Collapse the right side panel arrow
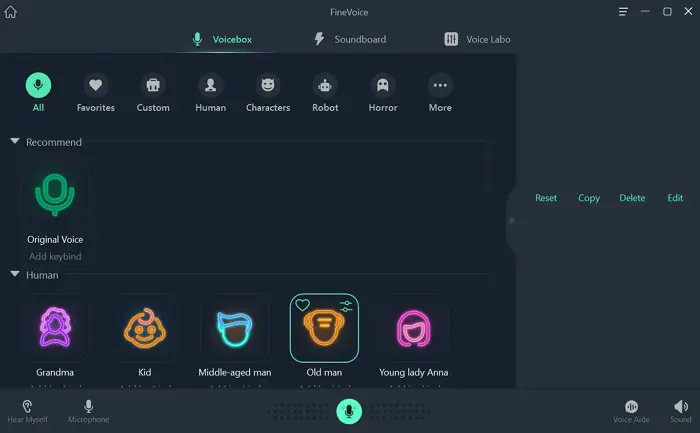The height and width of the screenshot is (433, 700). [512, 220]
